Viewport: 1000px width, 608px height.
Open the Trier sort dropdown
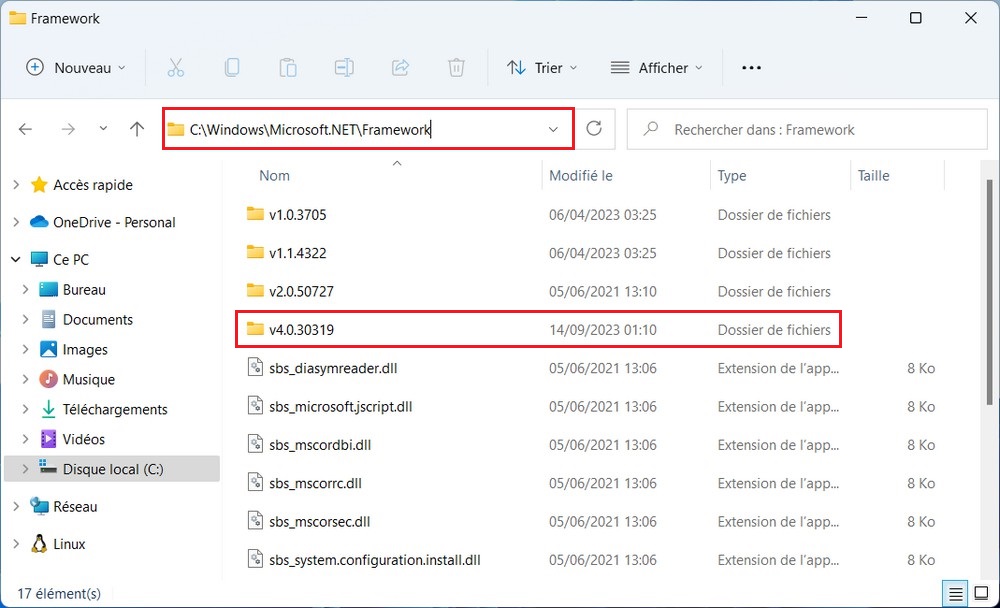point(542,68)
